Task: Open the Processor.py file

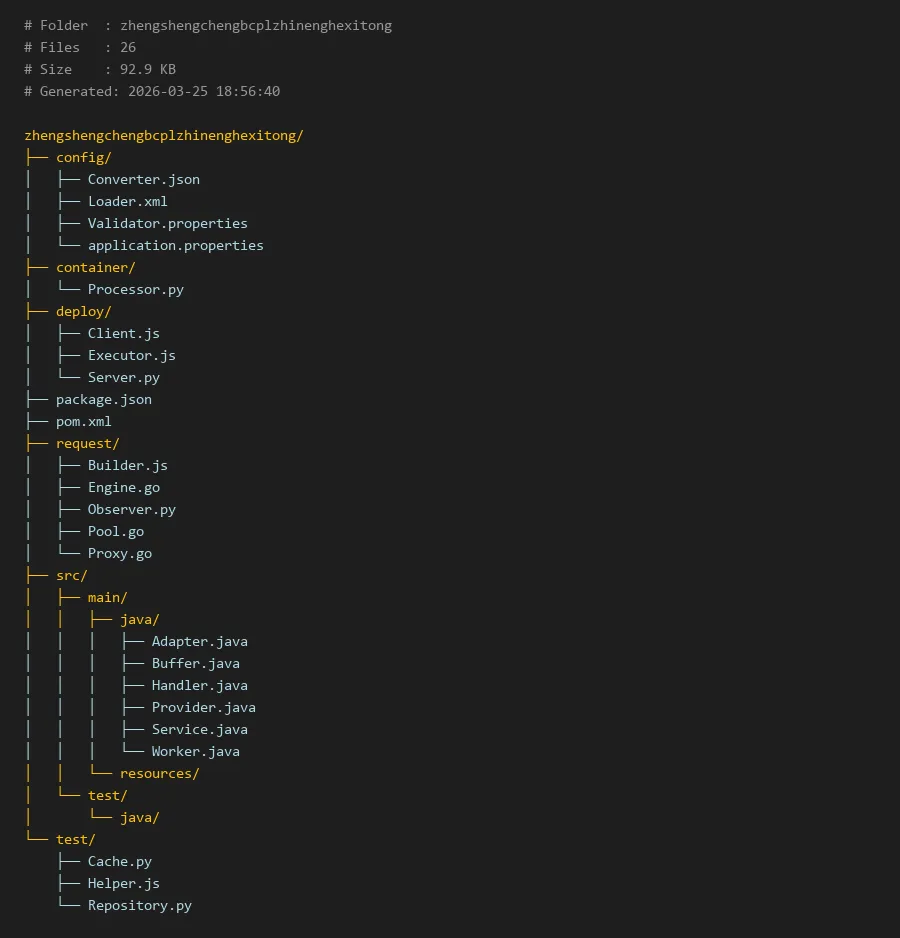Action: click(x=135, y=289)
